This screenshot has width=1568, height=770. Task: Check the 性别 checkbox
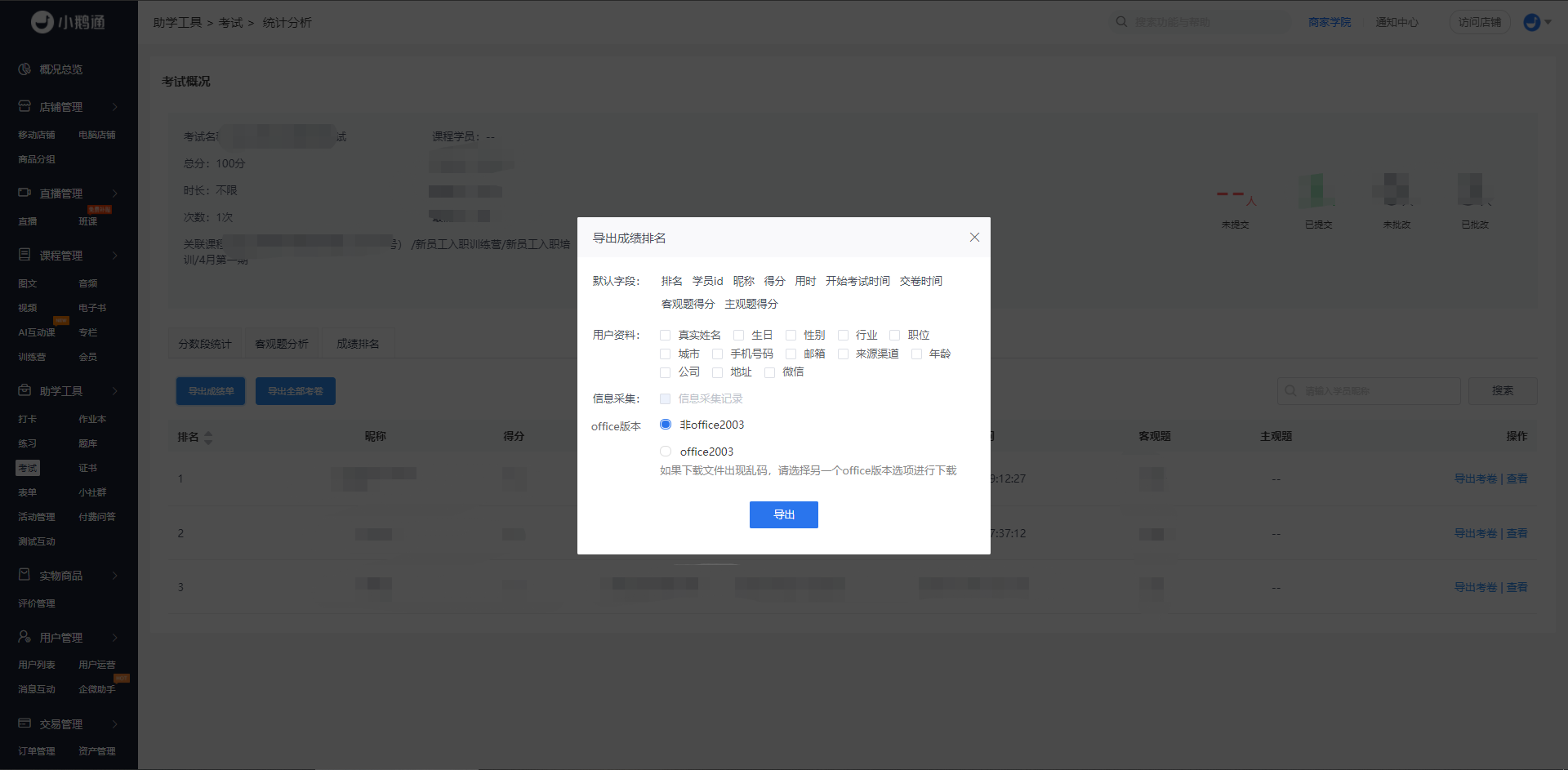click(791, 336)
